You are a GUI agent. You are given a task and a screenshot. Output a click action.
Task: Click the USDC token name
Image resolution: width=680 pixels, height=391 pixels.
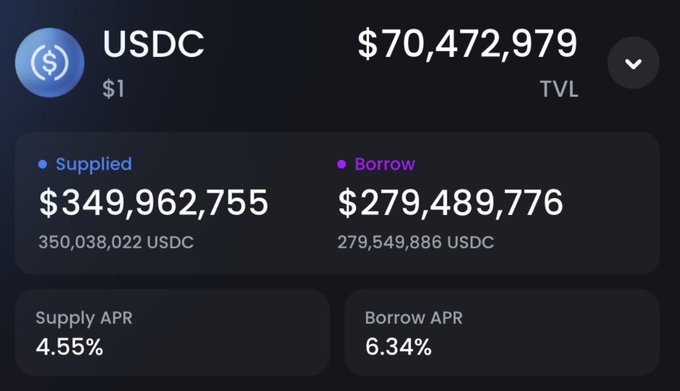click(x=153, y=44)
